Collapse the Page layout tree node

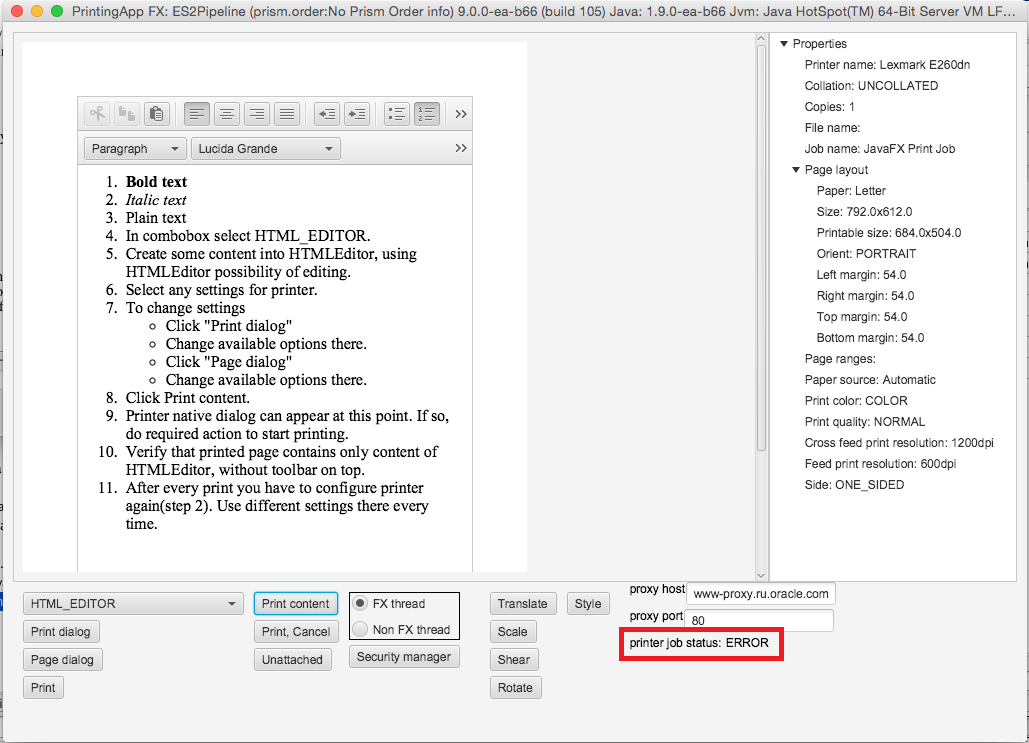coord(796,170)
